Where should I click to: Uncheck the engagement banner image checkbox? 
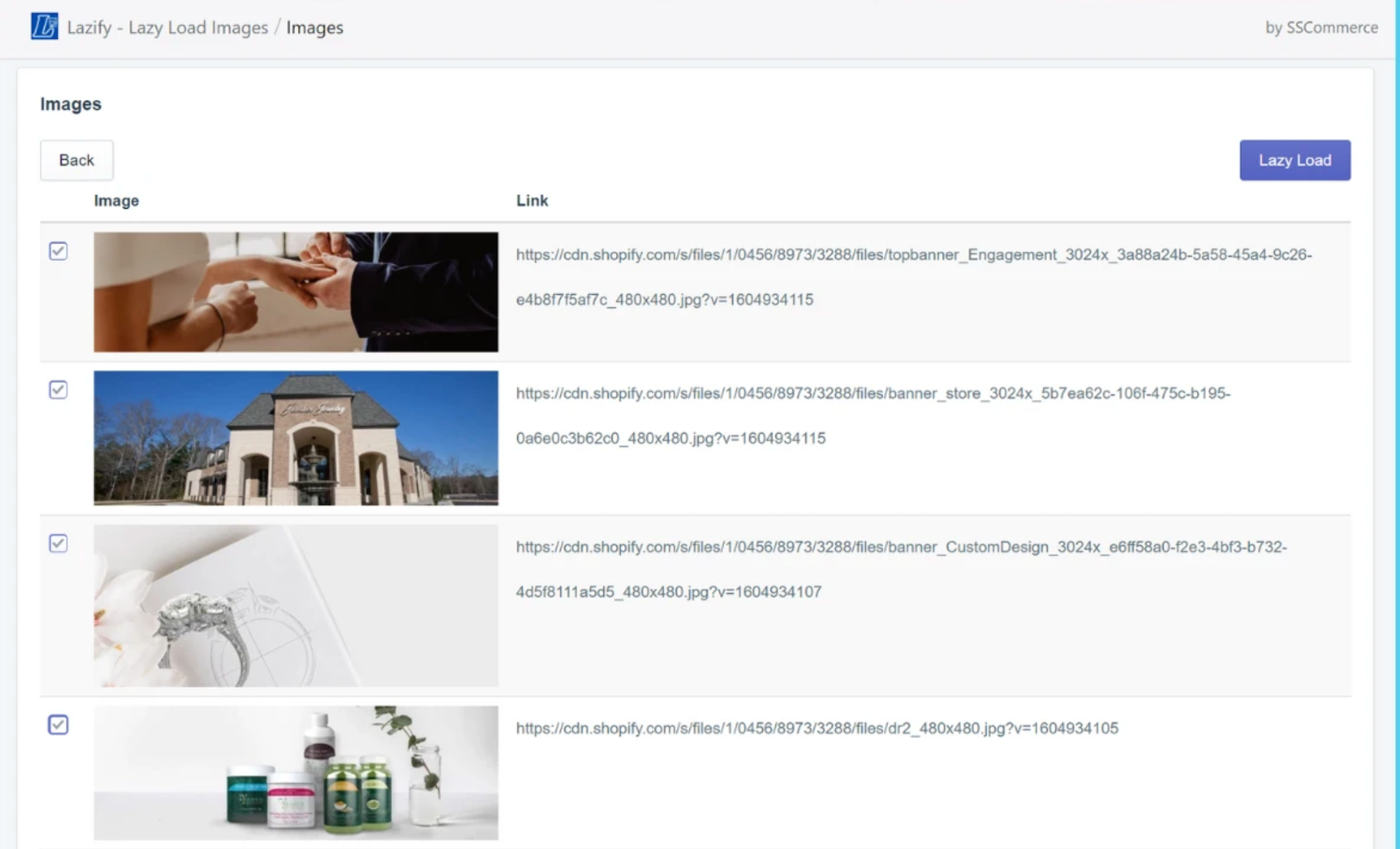coord(58,251)
